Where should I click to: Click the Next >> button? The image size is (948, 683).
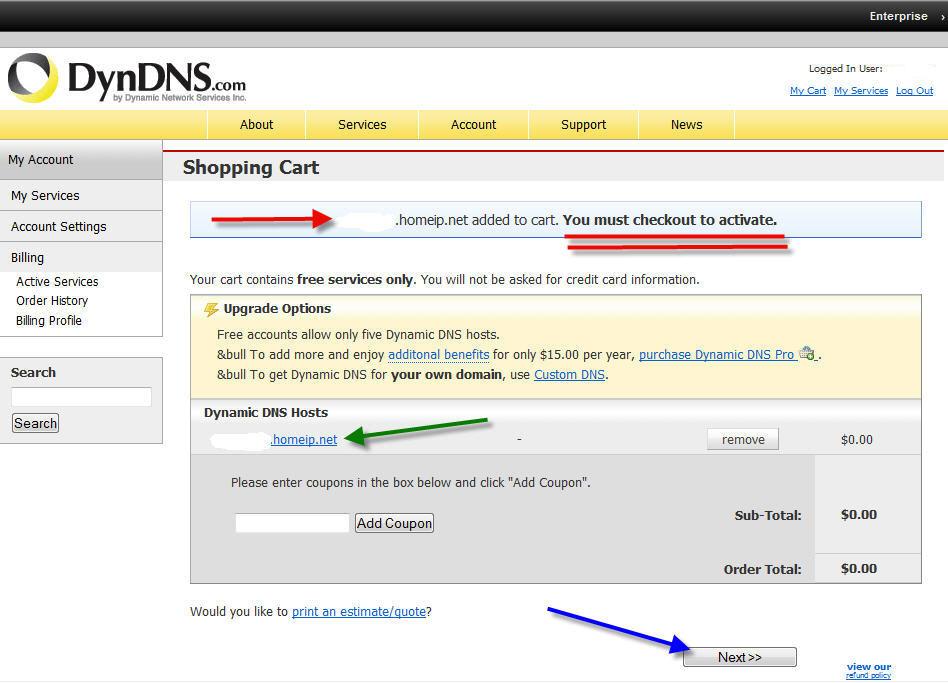point(739,657)
